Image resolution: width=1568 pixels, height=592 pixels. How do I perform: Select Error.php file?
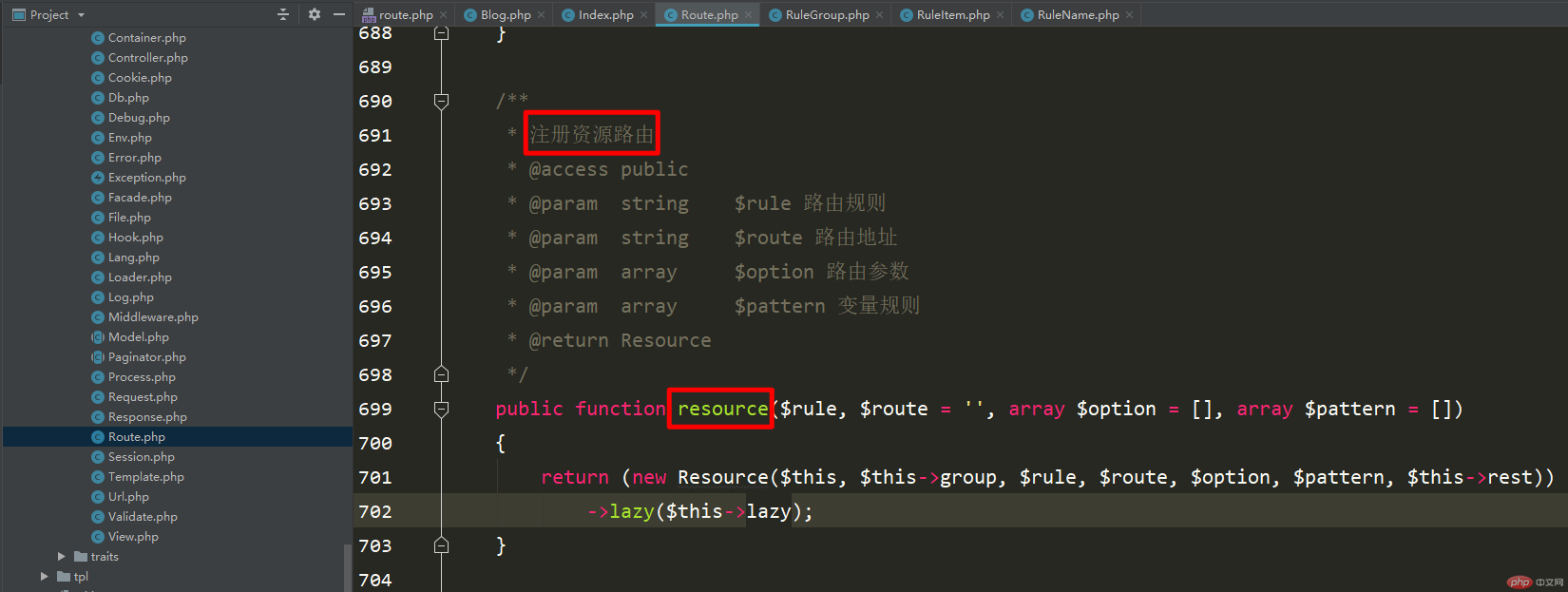pyautogui.click(x=134, y=158)
